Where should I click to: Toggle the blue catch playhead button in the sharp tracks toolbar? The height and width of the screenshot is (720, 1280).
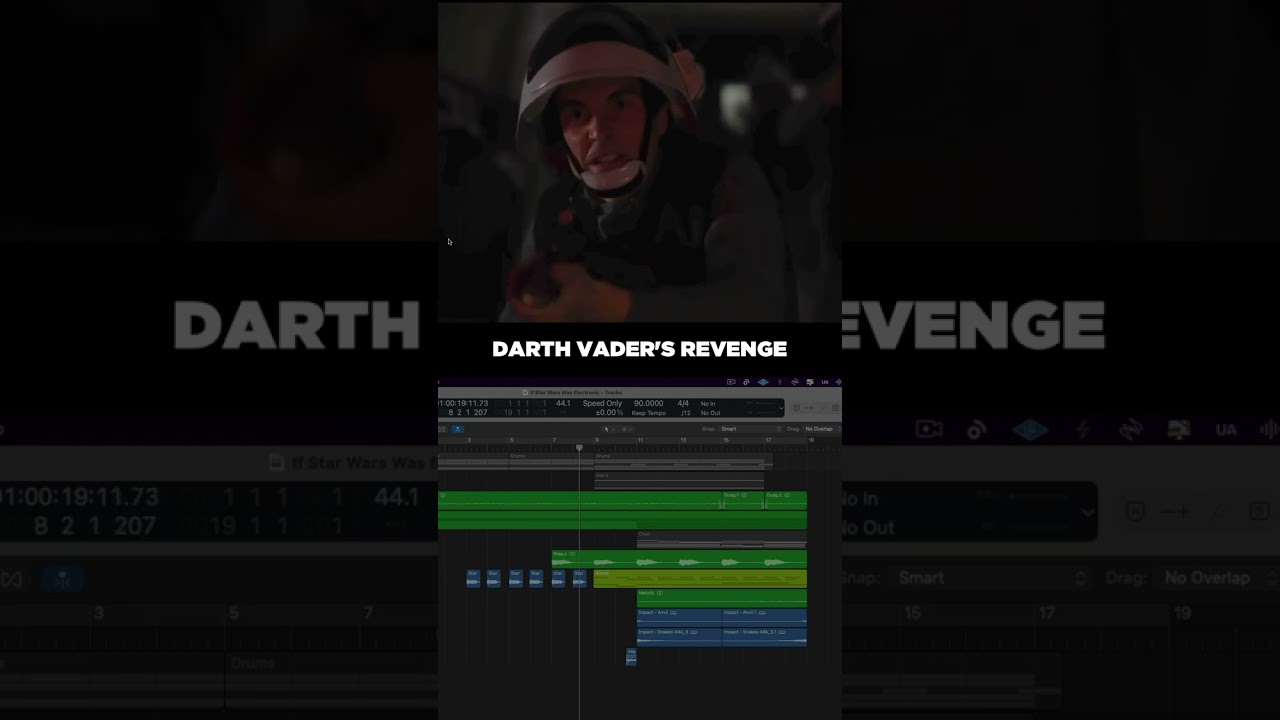[458, 429]
